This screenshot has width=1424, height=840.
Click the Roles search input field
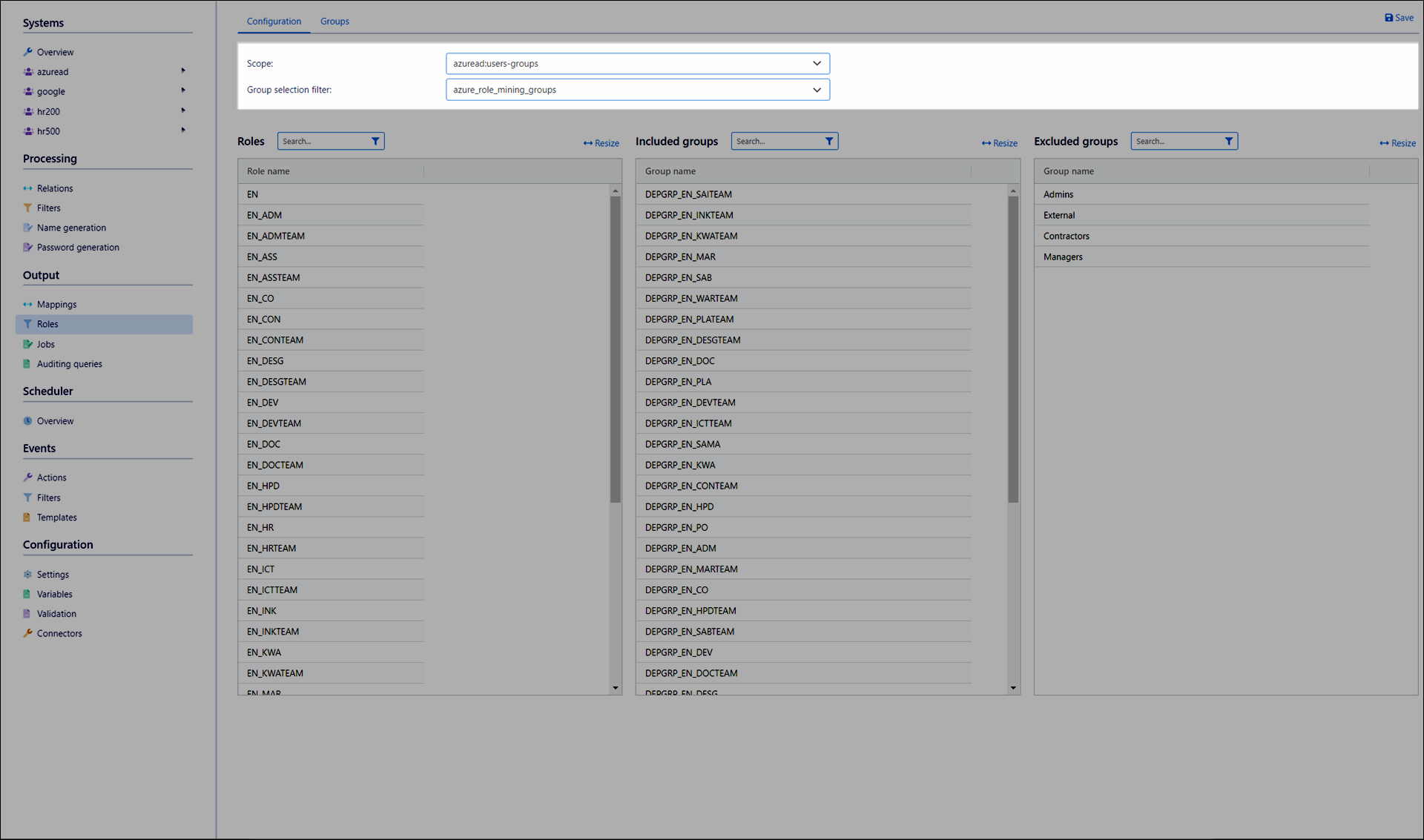point(323,141)
